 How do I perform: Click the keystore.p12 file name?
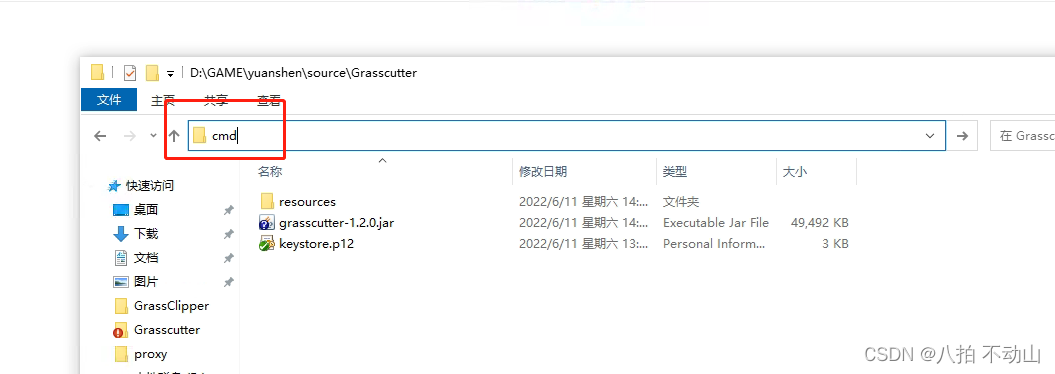coord(316,244)
